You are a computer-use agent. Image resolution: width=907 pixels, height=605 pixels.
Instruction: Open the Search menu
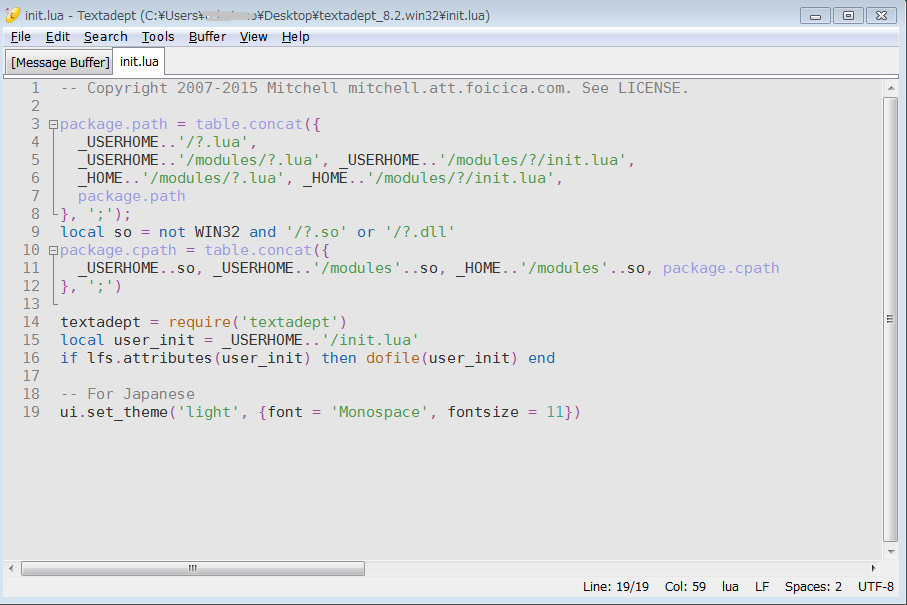106,37
